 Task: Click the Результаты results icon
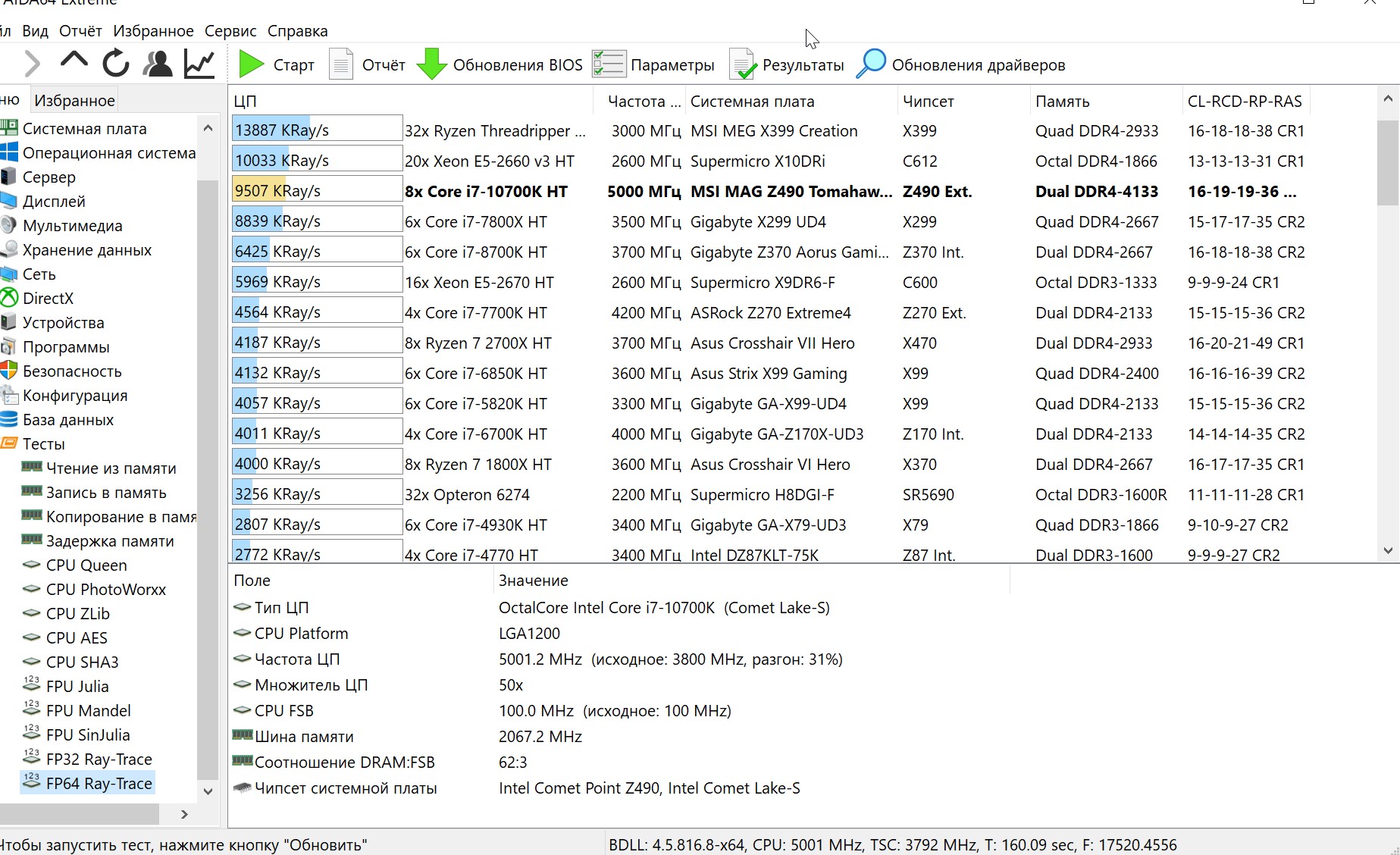pyautogui.click(x=742, y=64)
